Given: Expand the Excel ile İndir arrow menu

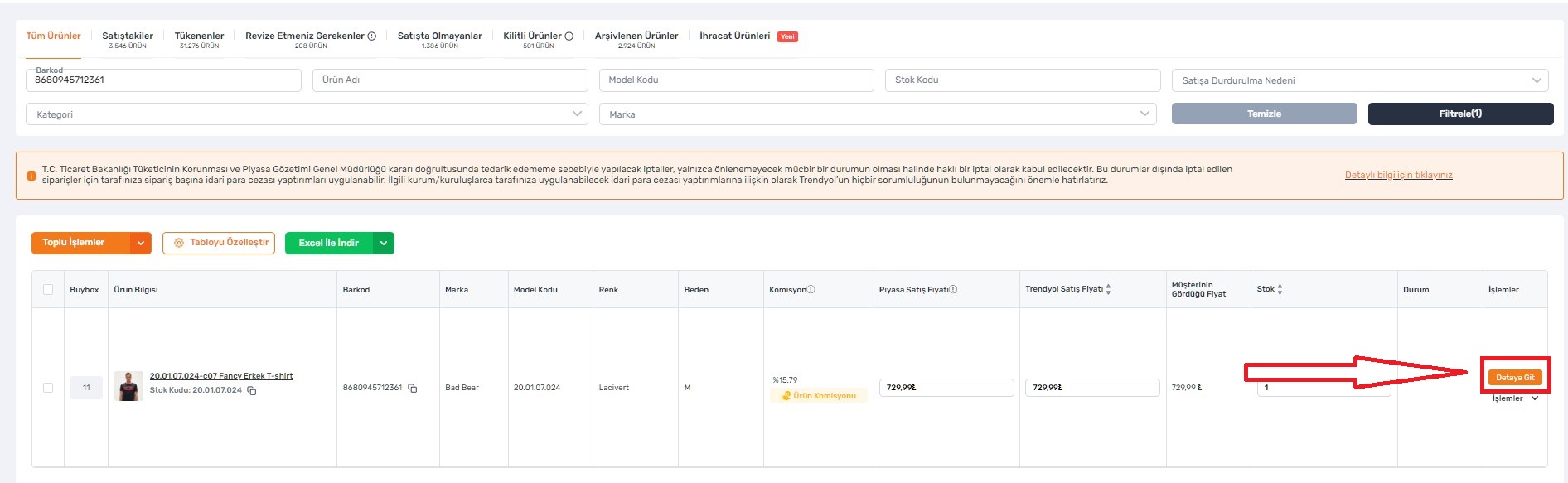Looking at the screenshot, I should (x=383, y=243).
